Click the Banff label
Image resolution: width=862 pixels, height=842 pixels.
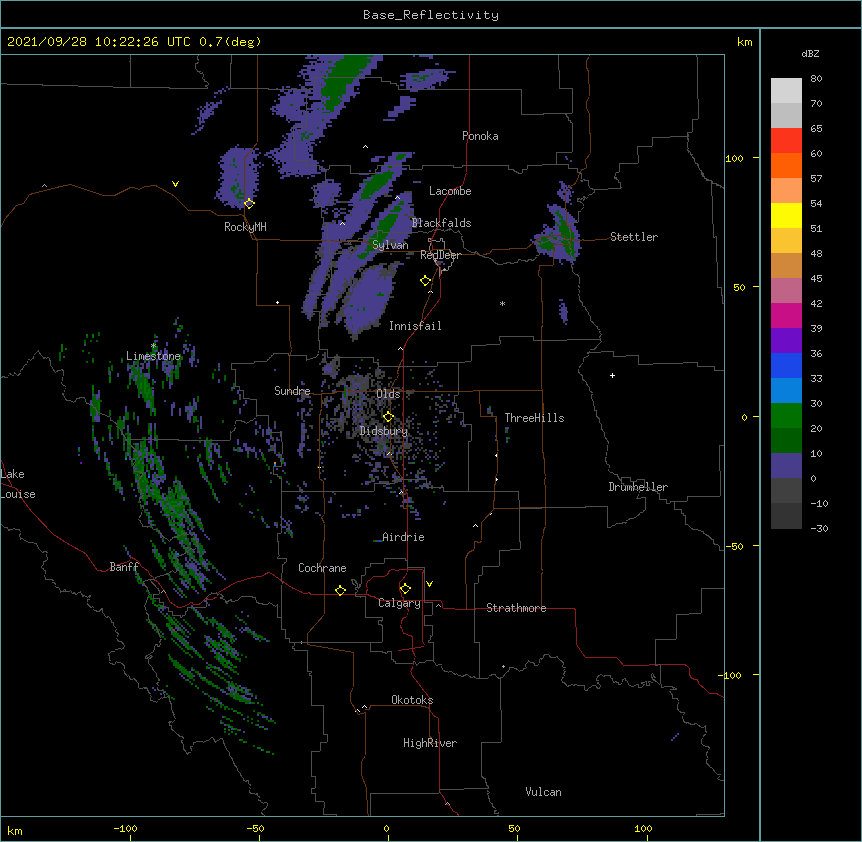click(x=124, y=567)
